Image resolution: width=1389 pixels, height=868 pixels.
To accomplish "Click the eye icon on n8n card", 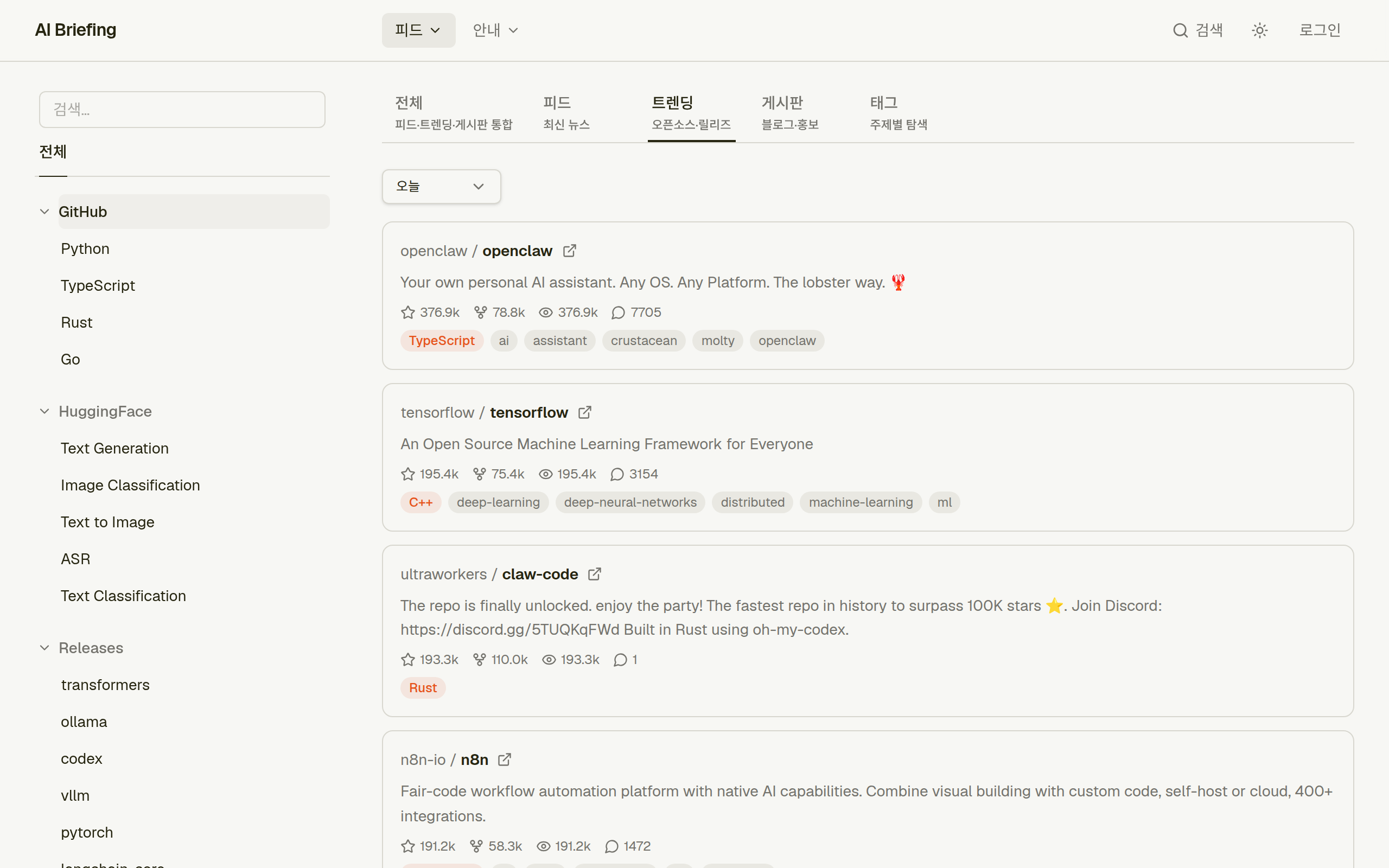I will (544, 846).
